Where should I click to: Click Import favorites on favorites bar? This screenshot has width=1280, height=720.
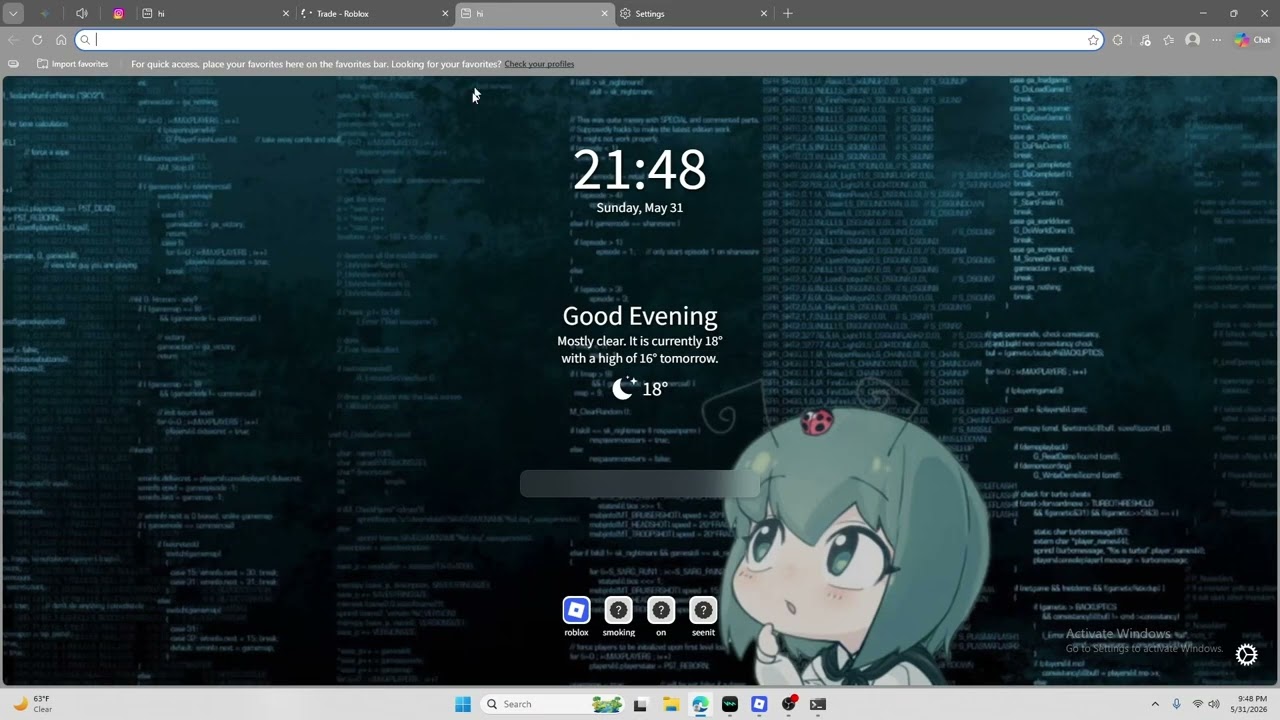[x=72, y=64]
